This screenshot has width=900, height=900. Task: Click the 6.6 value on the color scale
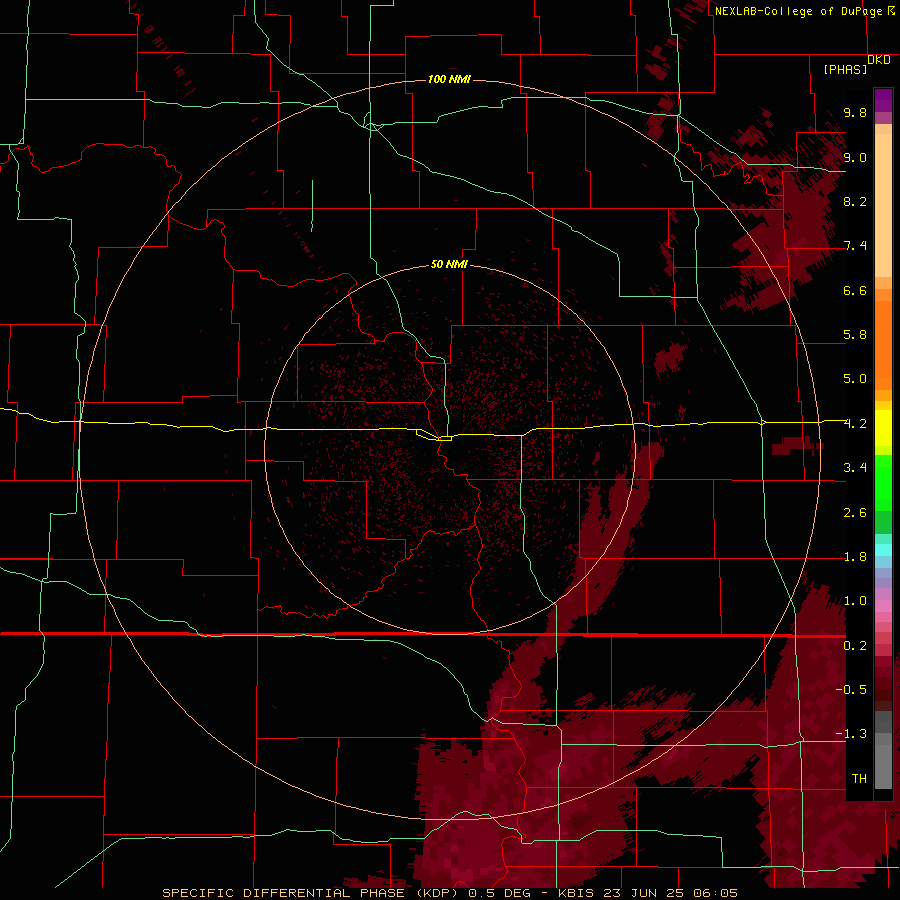click(855, 290)
